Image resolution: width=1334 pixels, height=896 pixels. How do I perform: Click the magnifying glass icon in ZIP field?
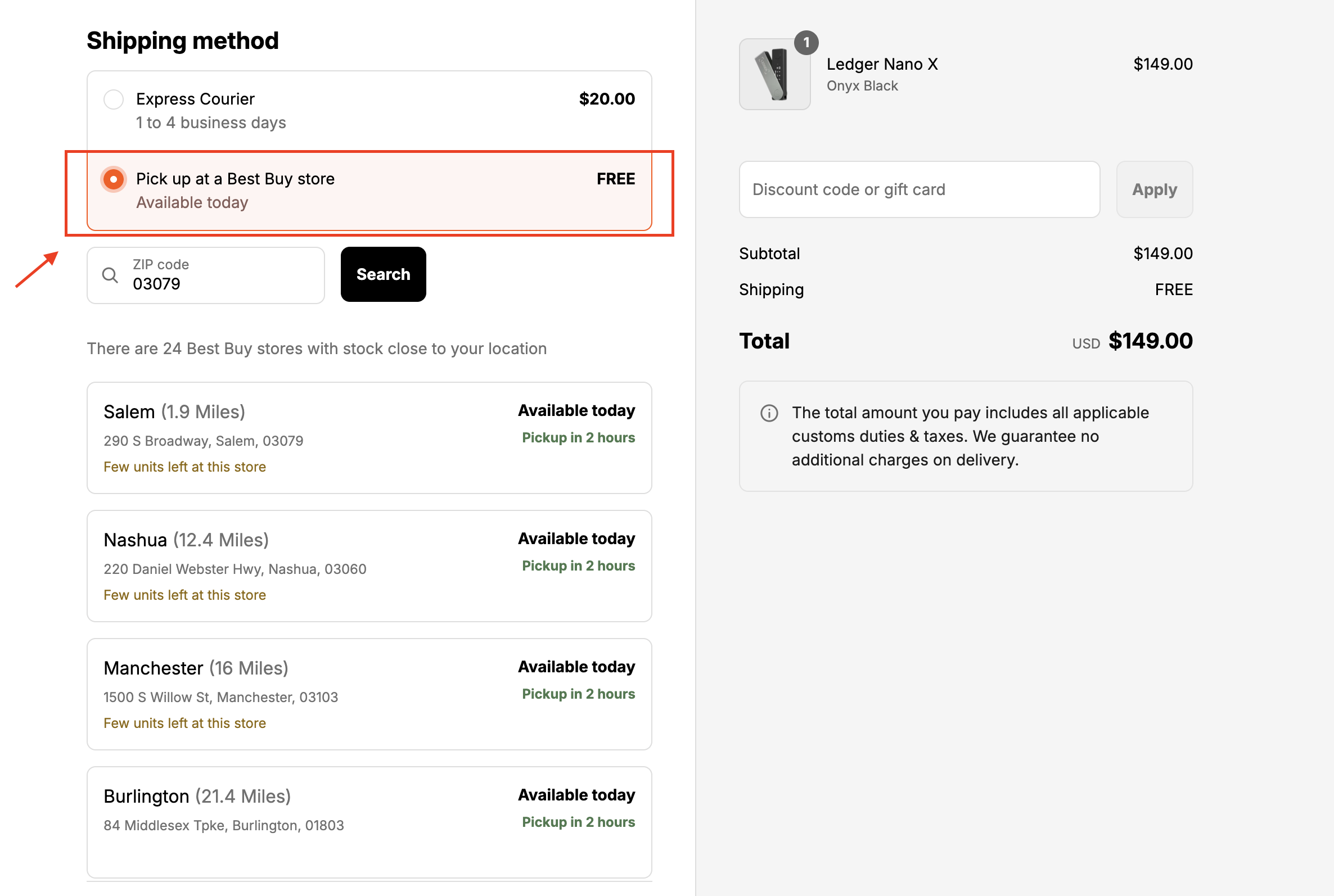tap(110, 275)
